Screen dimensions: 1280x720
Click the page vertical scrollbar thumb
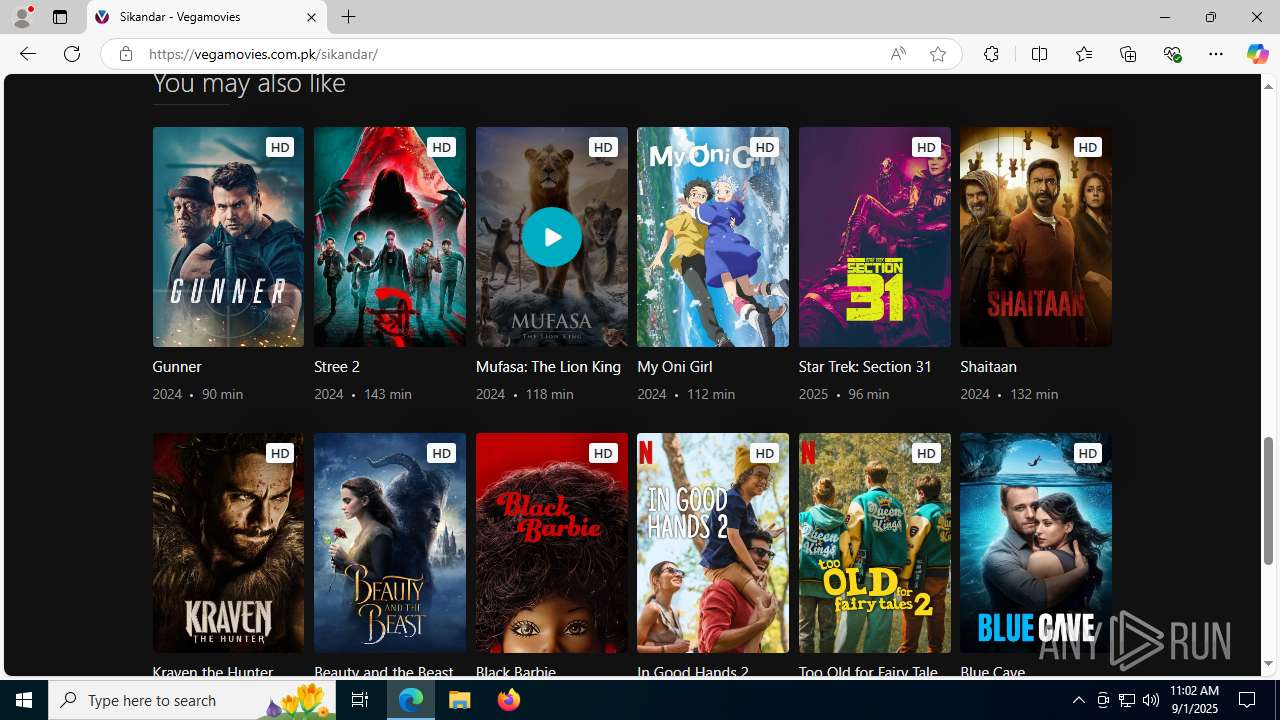click(1268, 500)
